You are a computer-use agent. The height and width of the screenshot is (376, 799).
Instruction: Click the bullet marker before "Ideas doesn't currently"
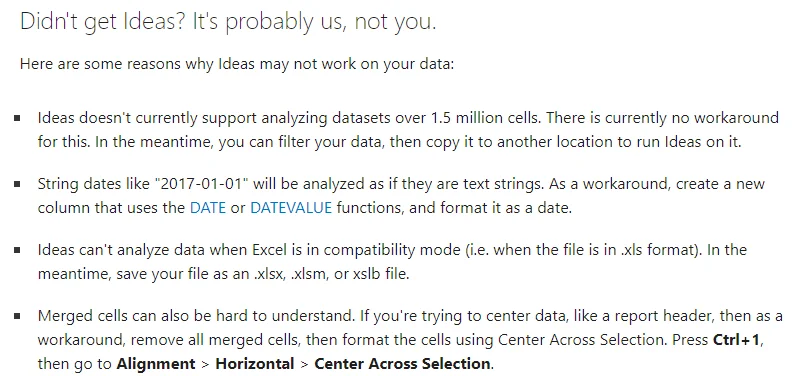point(17,118)
